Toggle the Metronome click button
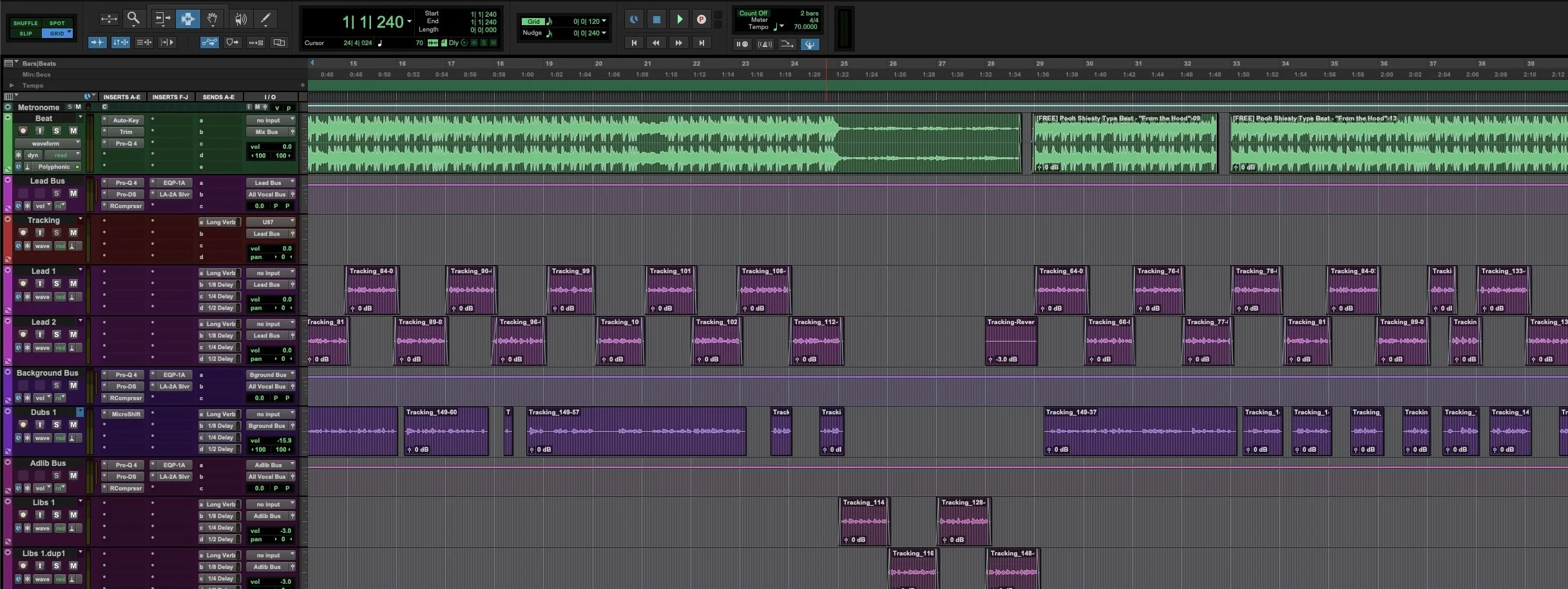 coord(765,44)
